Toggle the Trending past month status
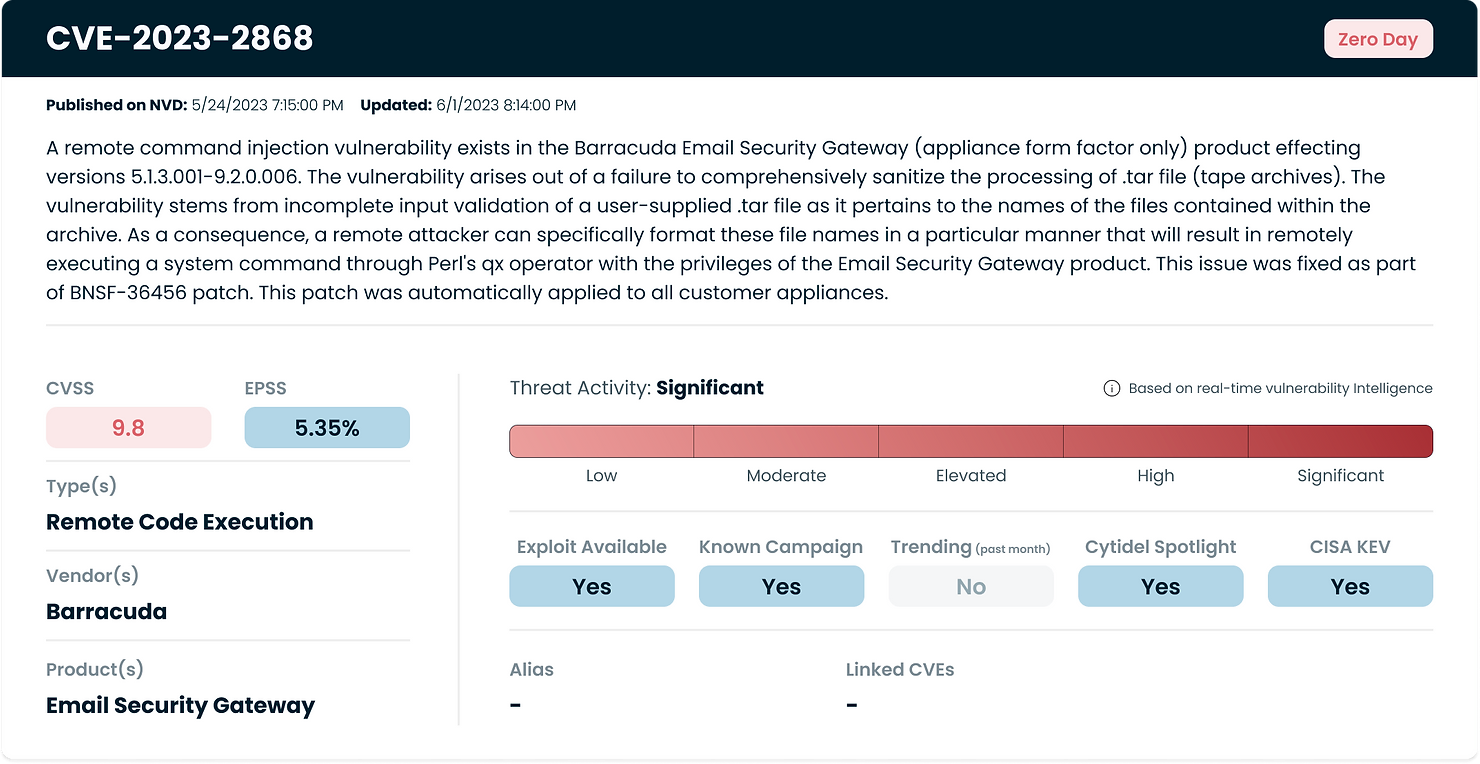 click(x=971, y=586)
